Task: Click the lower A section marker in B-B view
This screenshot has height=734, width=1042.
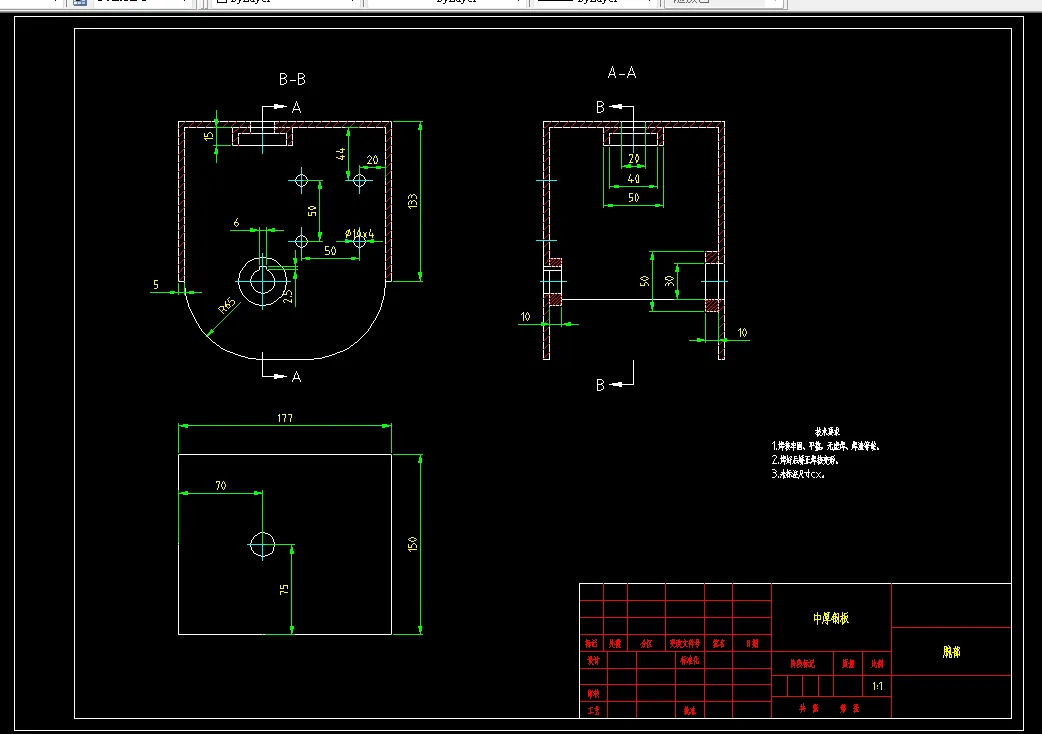Action: [x=296, y=377]
